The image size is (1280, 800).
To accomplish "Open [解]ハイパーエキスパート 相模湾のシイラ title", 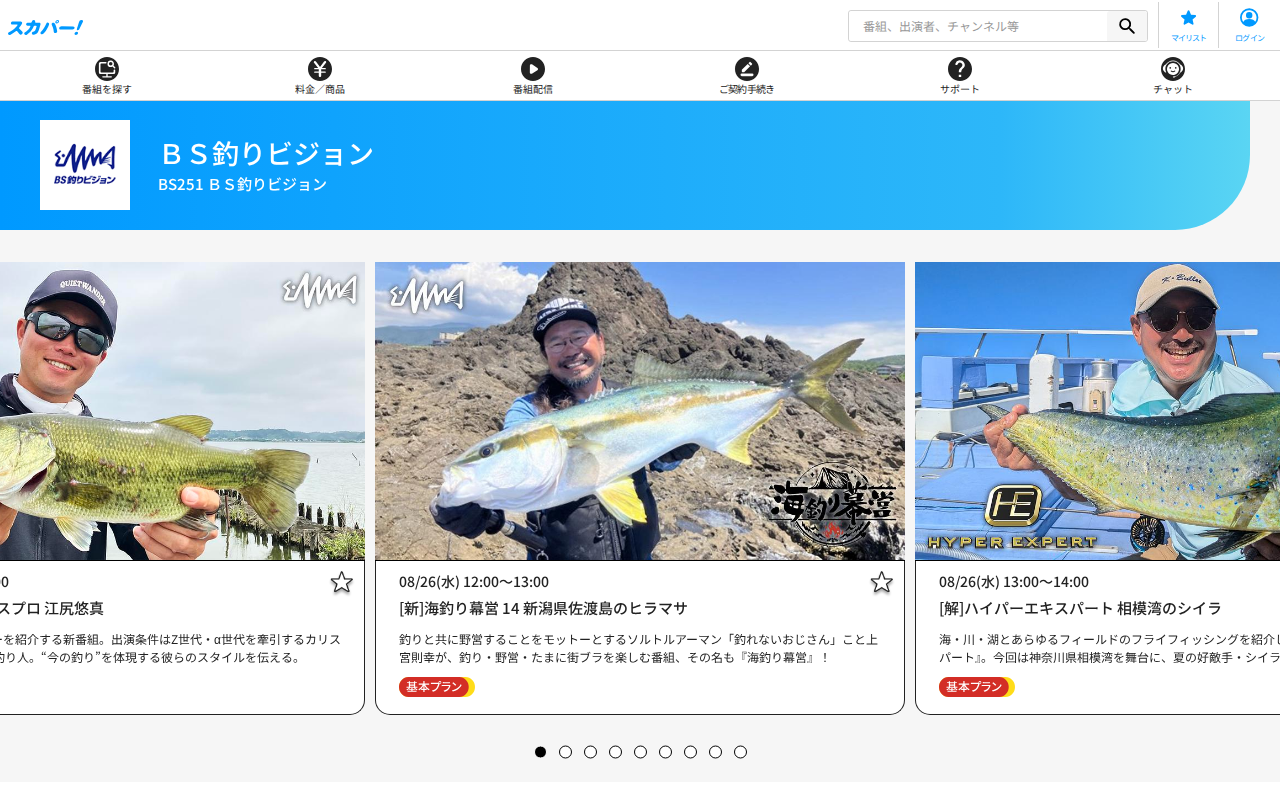I will coord(1080,608).
